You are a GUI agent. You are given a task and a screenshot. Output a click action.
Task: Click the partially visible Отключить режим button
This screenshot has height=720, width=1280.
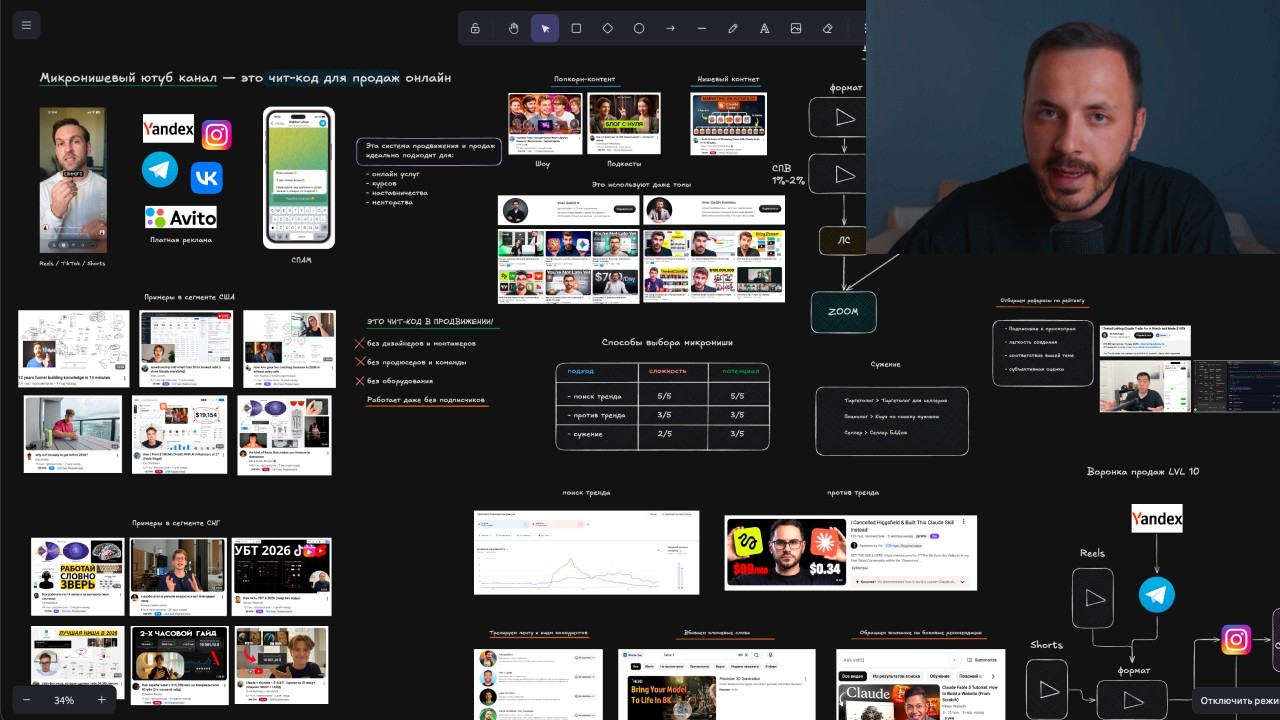[1236, 701]
